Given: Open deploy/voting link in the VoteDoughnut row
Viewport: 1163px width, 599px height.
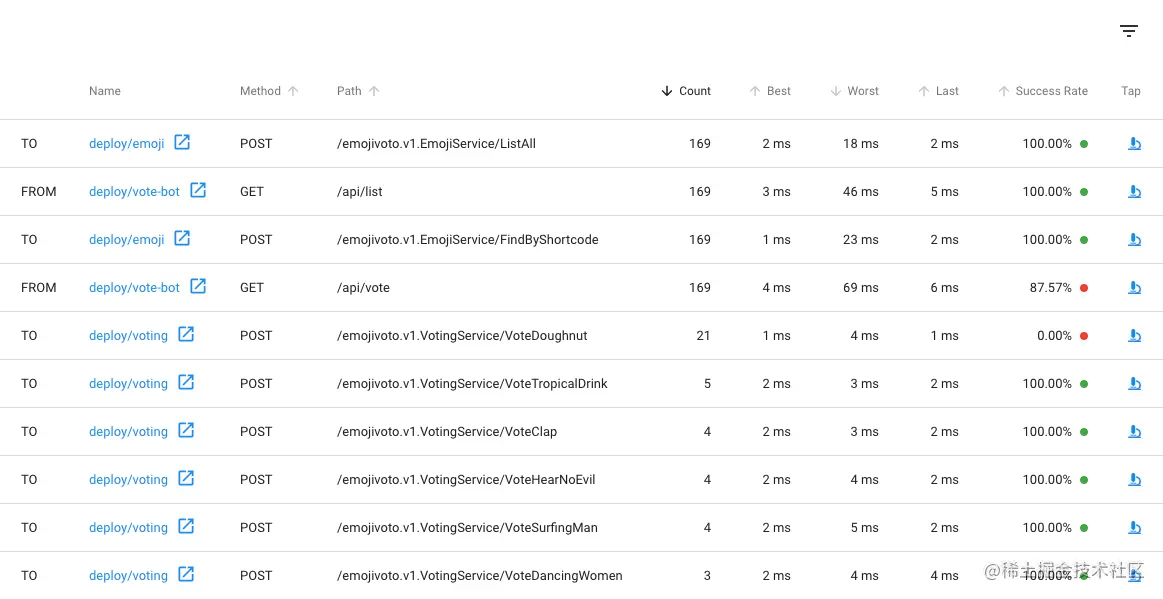Looking at the screenshot, I should (x=128, y=336).
